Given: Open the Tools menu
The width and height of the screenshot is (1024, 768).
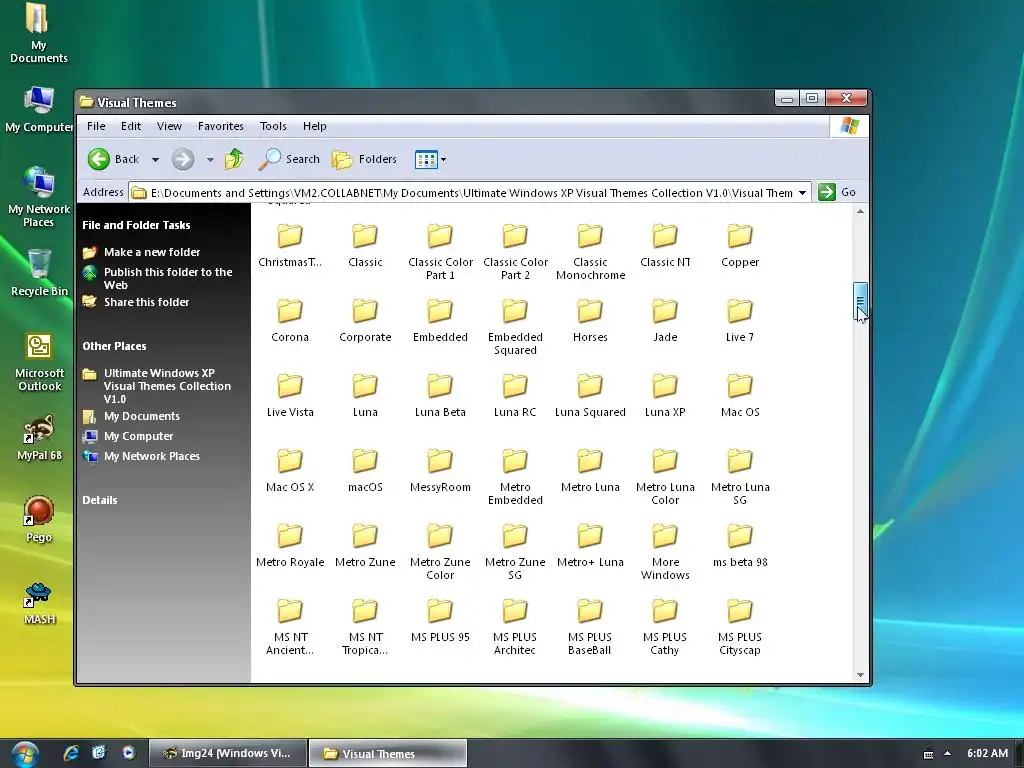Looking at the screenshot, I should [273, 126].
